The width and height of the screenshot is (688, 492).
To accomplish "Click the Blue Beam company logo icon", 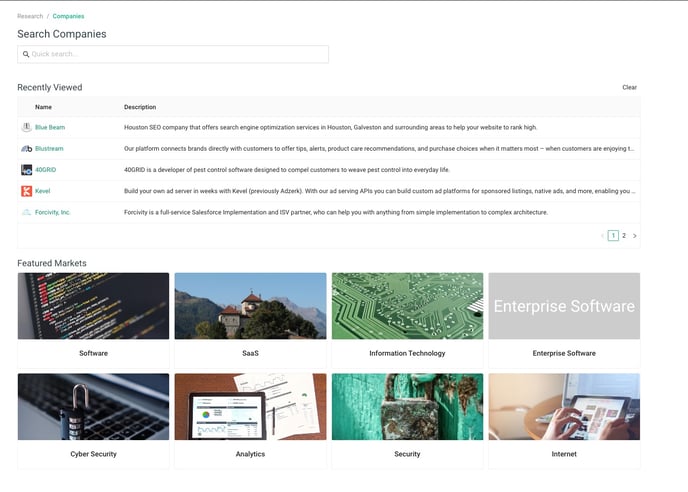I will [x=26, y=127].
